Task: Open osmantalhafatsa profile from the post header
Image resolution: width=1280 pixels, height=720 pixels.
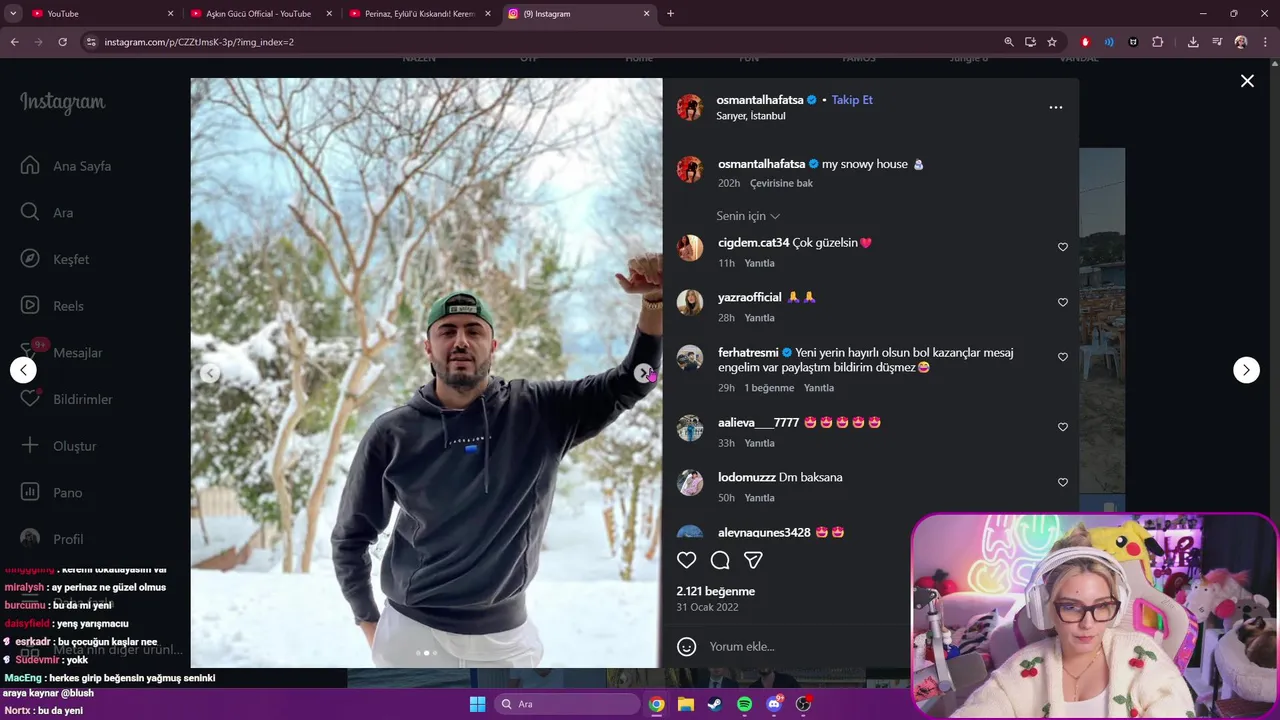Action: click(760, 100)
